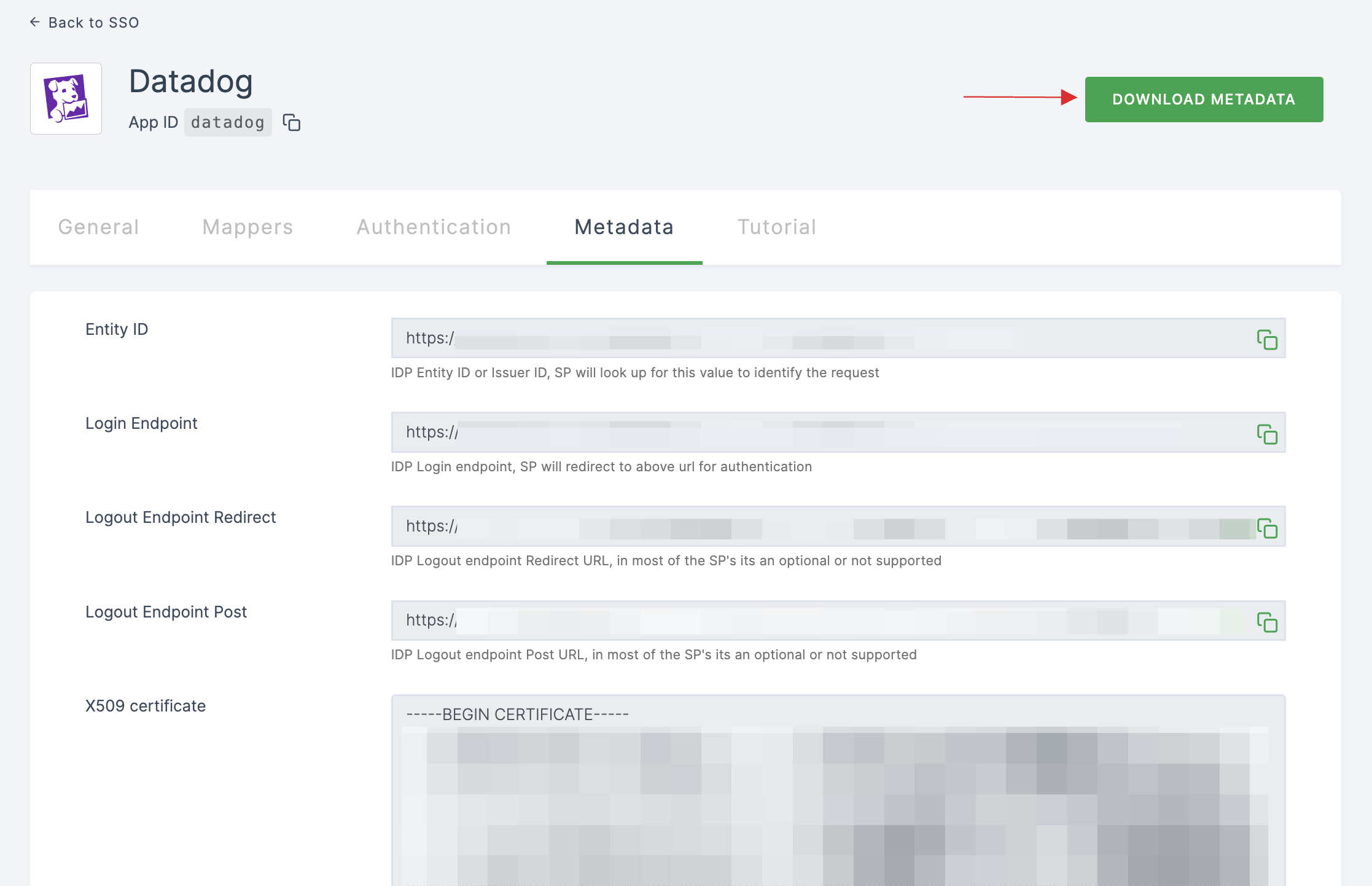Screen dimensions: 1372x886
Task: Copy the Logout Endpoint Post URL
Action: pos(1267,622)
